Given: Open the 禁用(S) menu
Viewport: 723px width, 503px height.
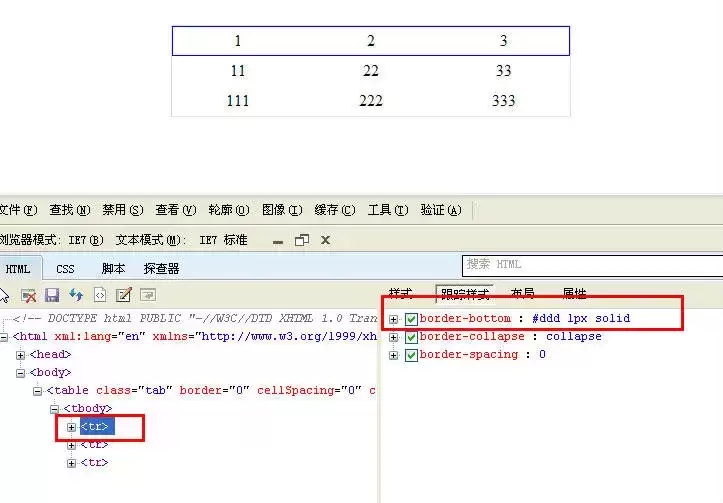Looking at the screenshot, I should pos(123,210).
